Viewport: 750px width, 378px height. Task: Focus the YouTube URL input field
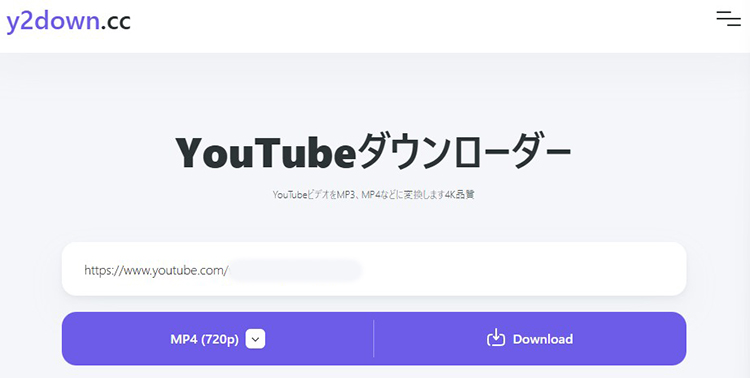374,269
